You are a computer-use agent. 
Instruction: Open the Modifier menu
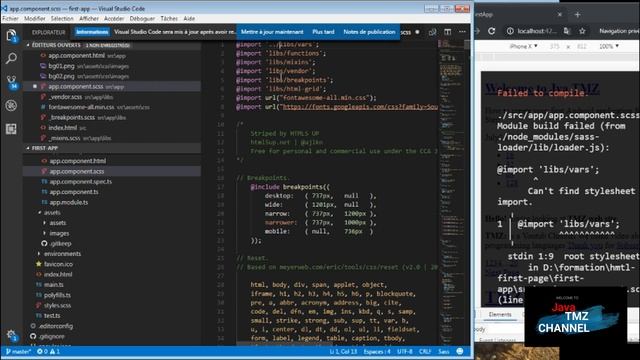click(35, 19)
